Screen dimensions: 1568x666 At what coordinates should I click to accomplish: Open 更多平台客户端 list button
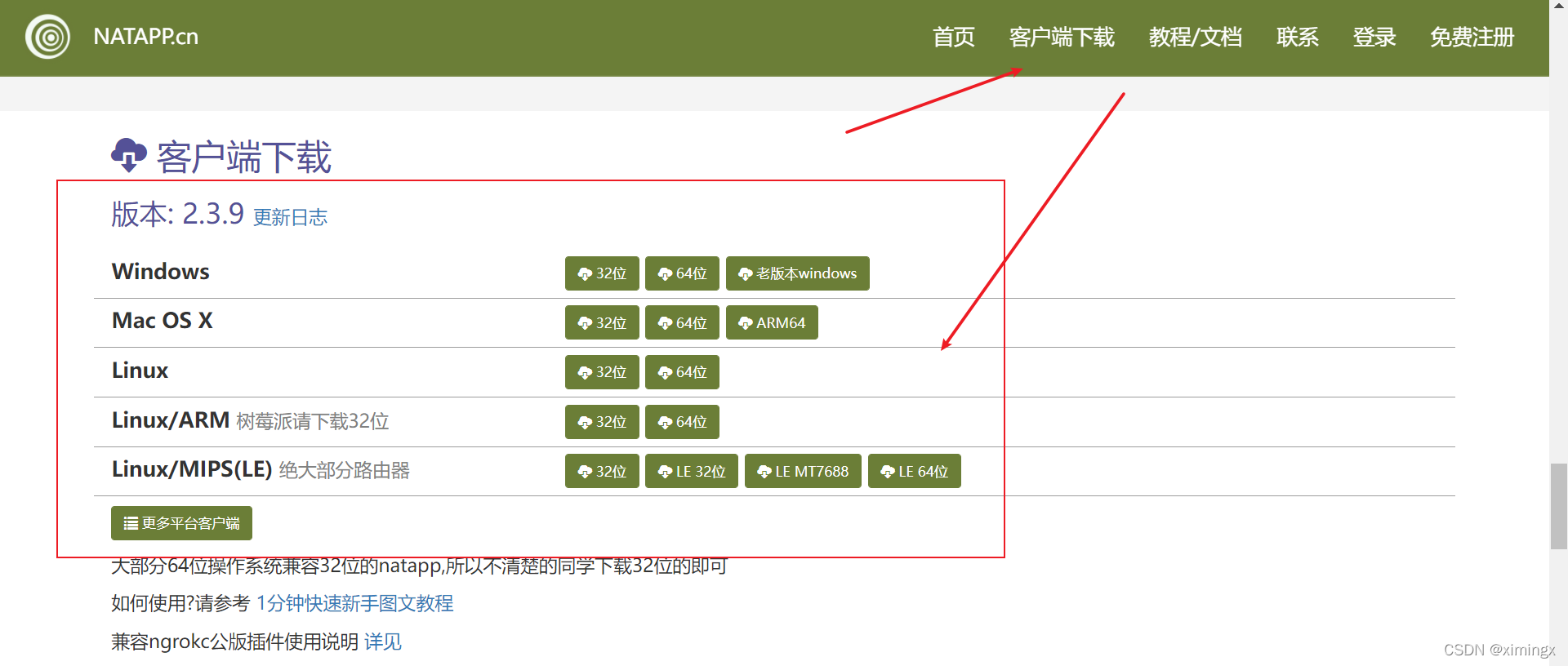[181, 523]
